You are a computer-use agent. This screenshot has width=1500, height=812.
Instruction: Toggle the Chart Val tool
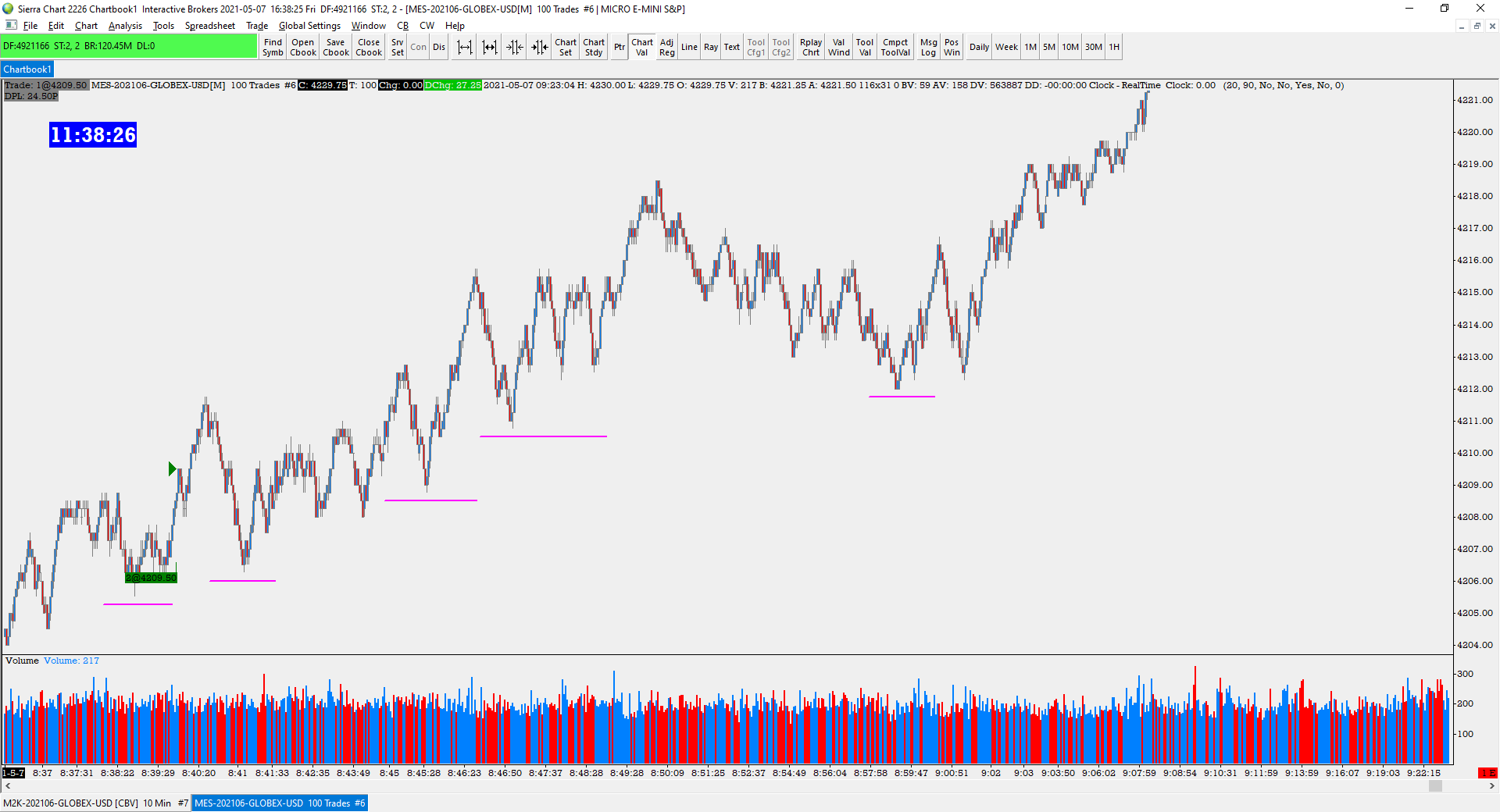(x=642, y=47)
